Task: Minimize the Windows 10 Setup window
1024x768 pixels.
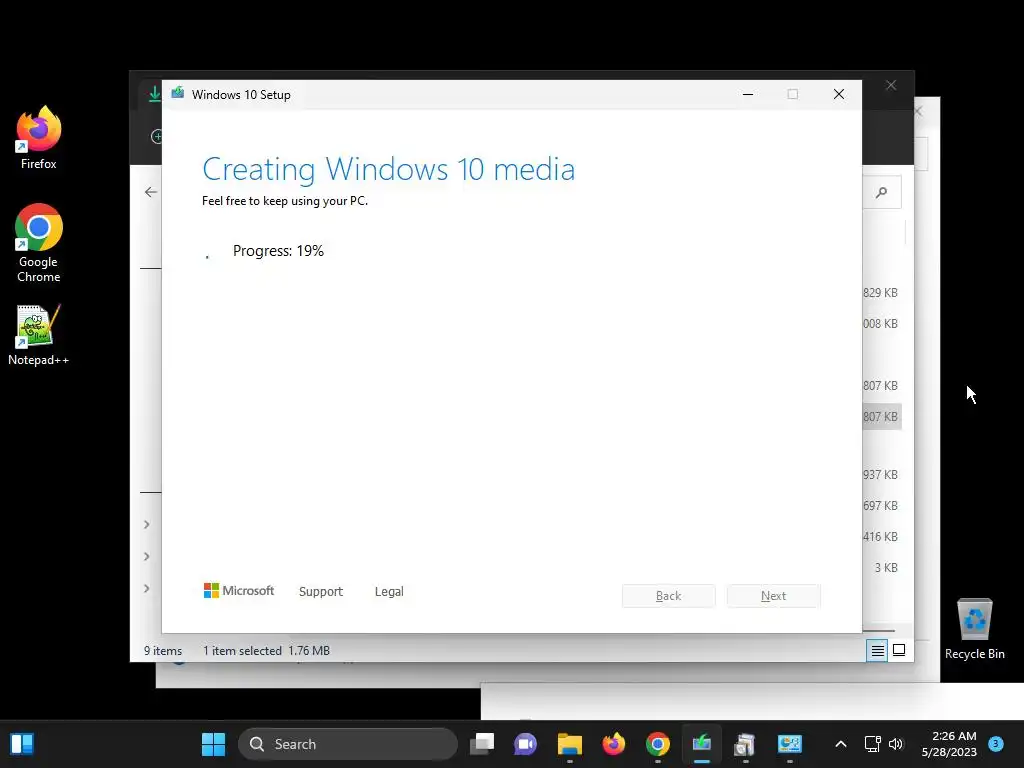Action: pos(748,95)
